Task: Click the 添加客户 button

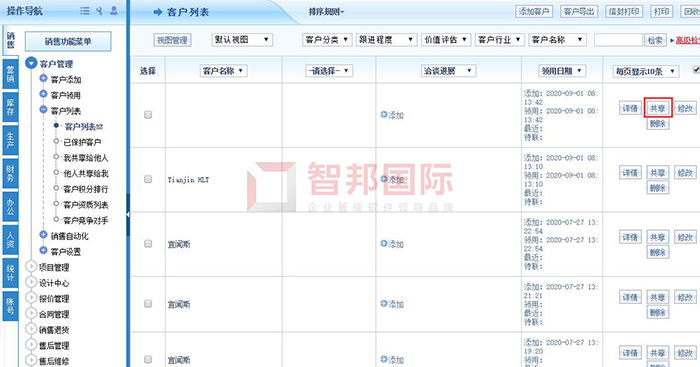Action: (x=534, y=12)
